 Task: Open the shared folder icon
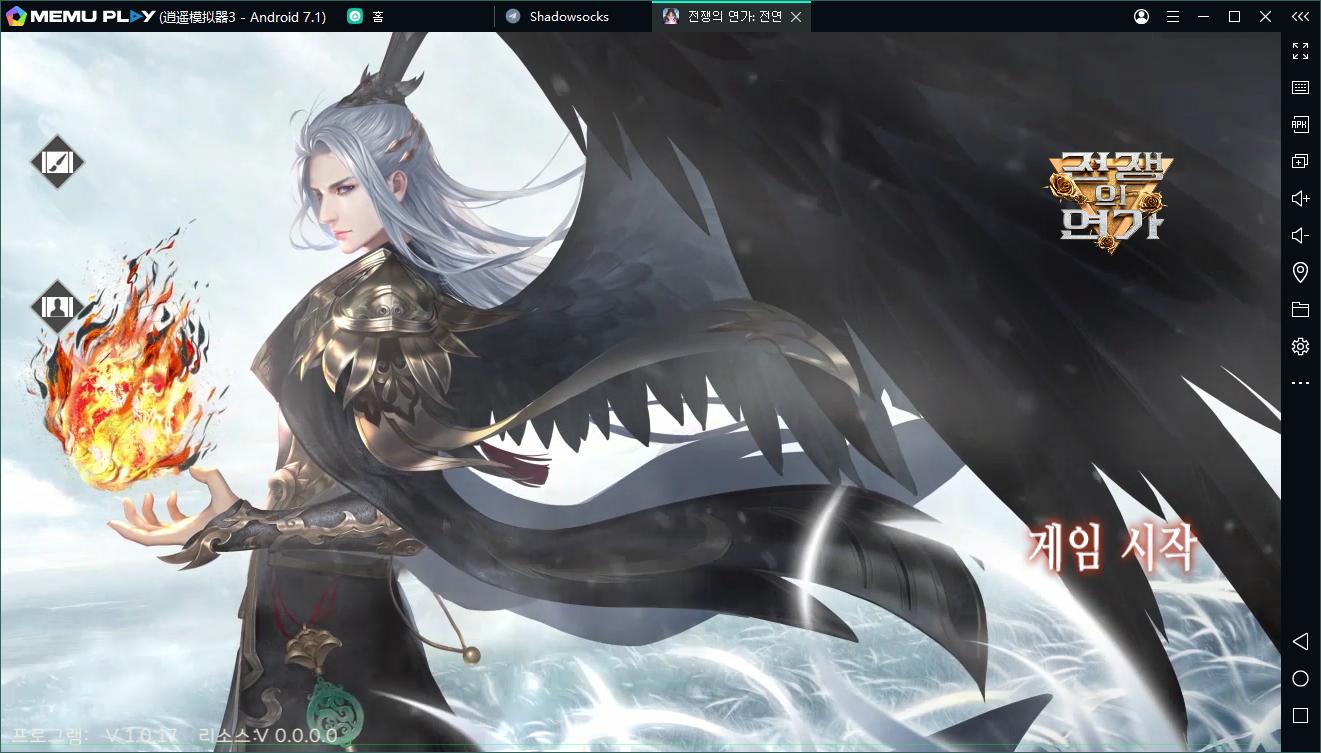click(x=1300, y=309)
